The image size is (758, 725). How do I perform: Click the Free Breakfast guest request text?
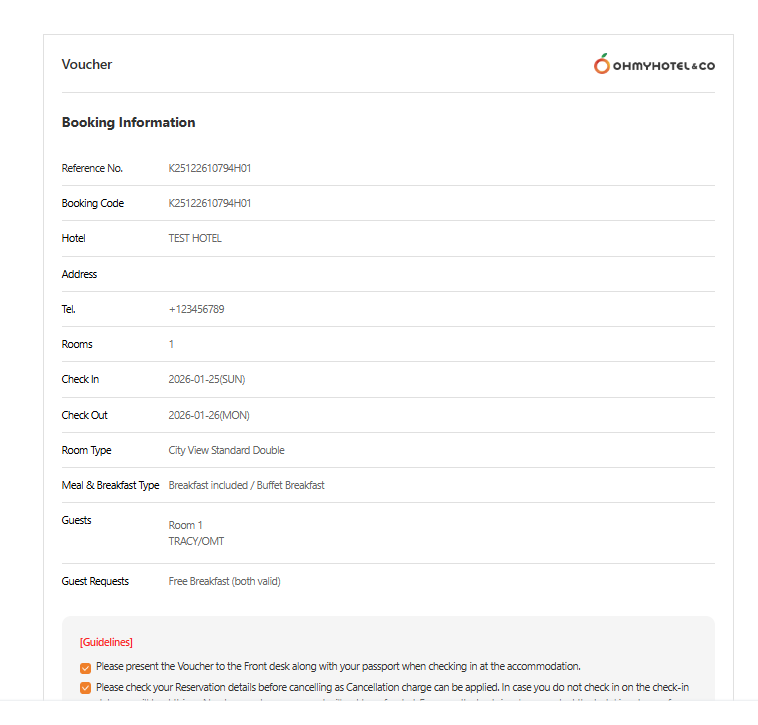pos(224,581)
